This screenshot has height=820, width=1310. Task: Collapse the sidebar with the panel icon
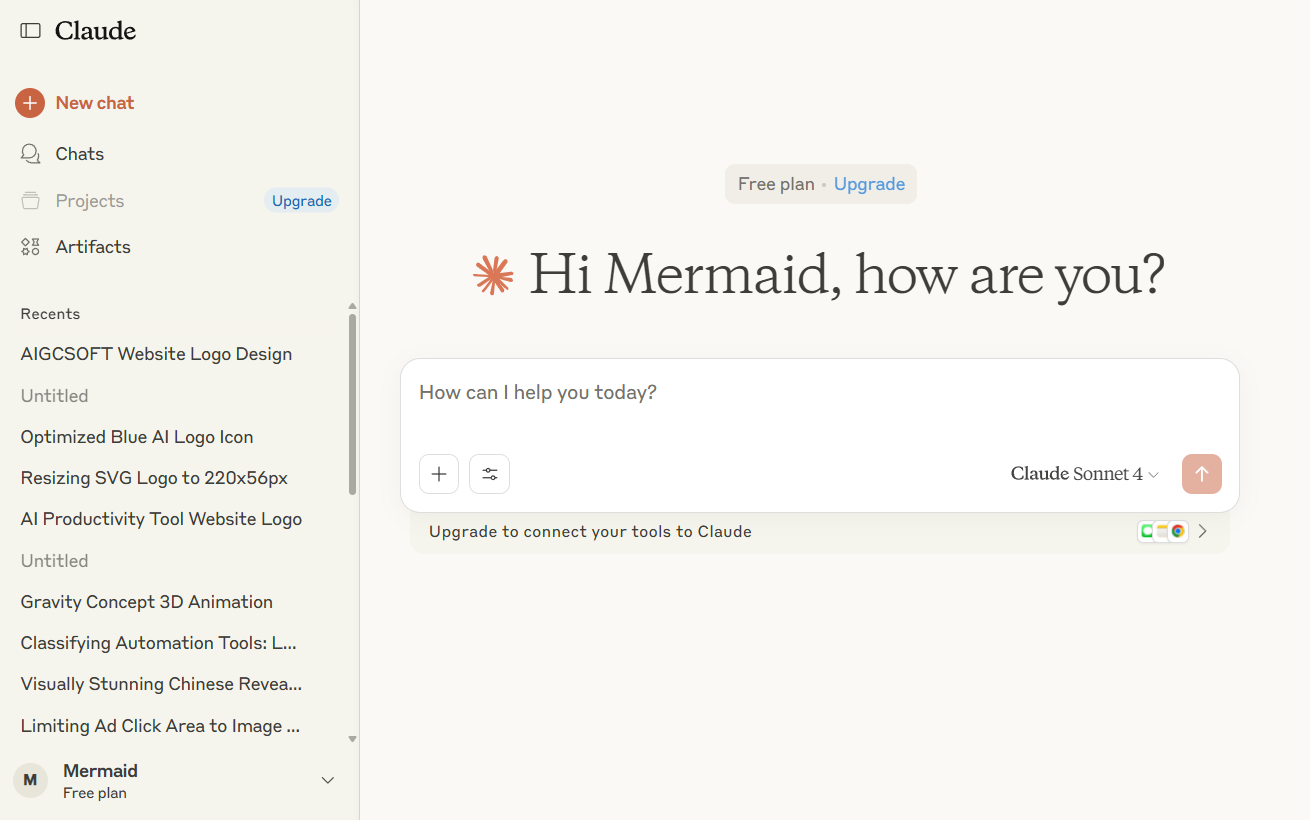pyautogui.click(x=31, y=31)
